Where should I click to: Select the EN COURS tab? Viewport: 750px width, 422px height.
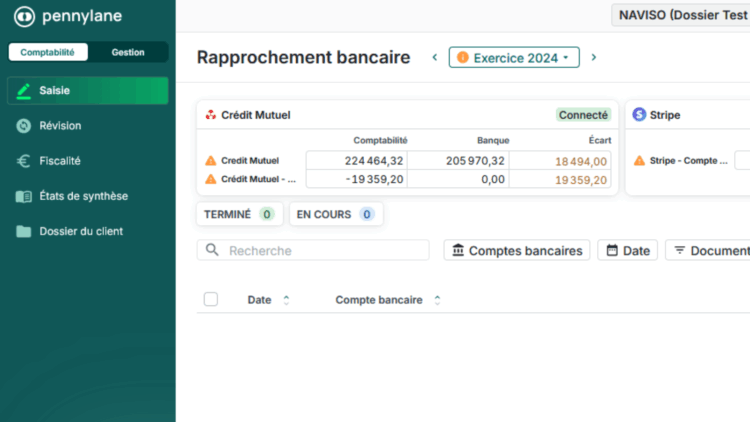point(335,214)
